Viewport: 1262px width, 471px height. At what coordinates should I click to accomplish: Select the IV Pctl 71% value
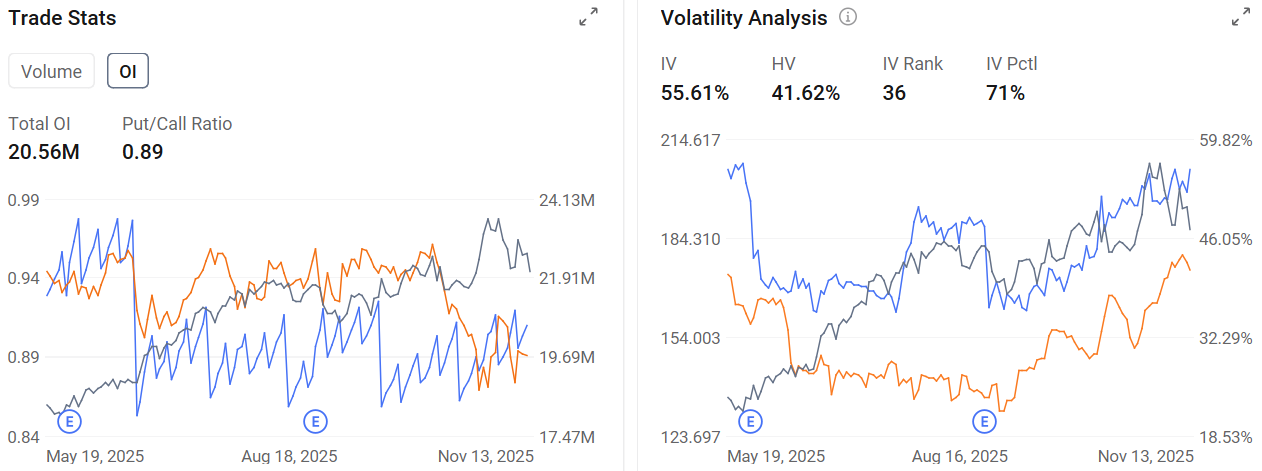tap(1005, 93)
